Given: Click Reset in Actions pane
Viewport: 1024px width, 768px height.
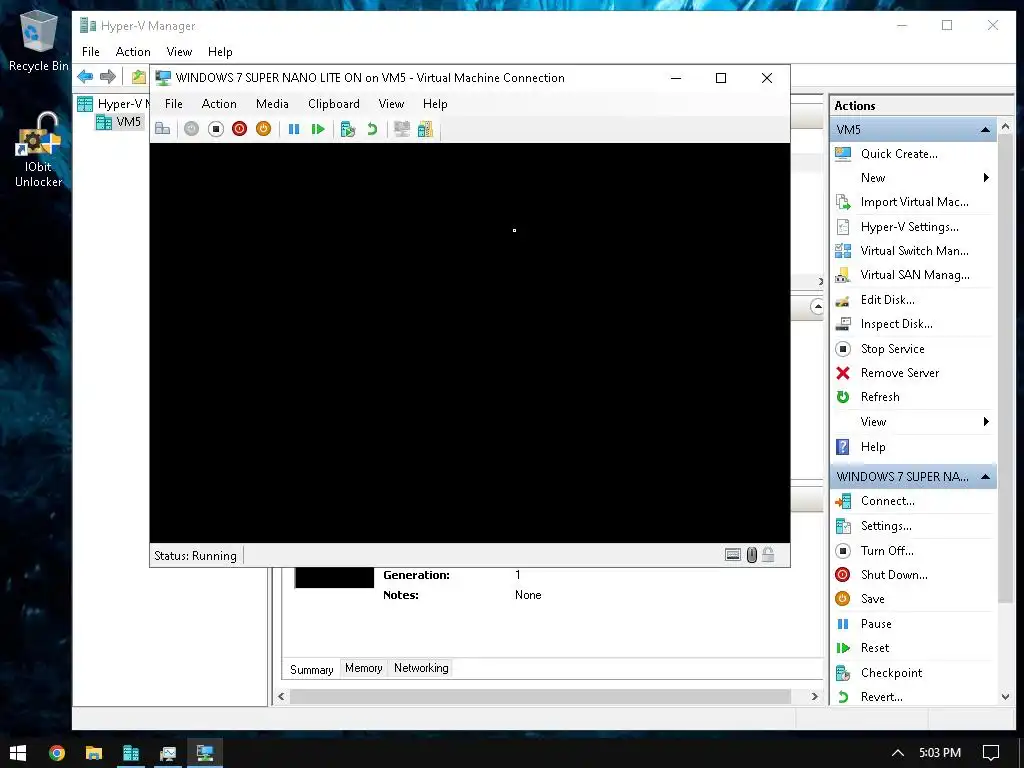Looking at the screenshot, I should [x=874, y=648].
